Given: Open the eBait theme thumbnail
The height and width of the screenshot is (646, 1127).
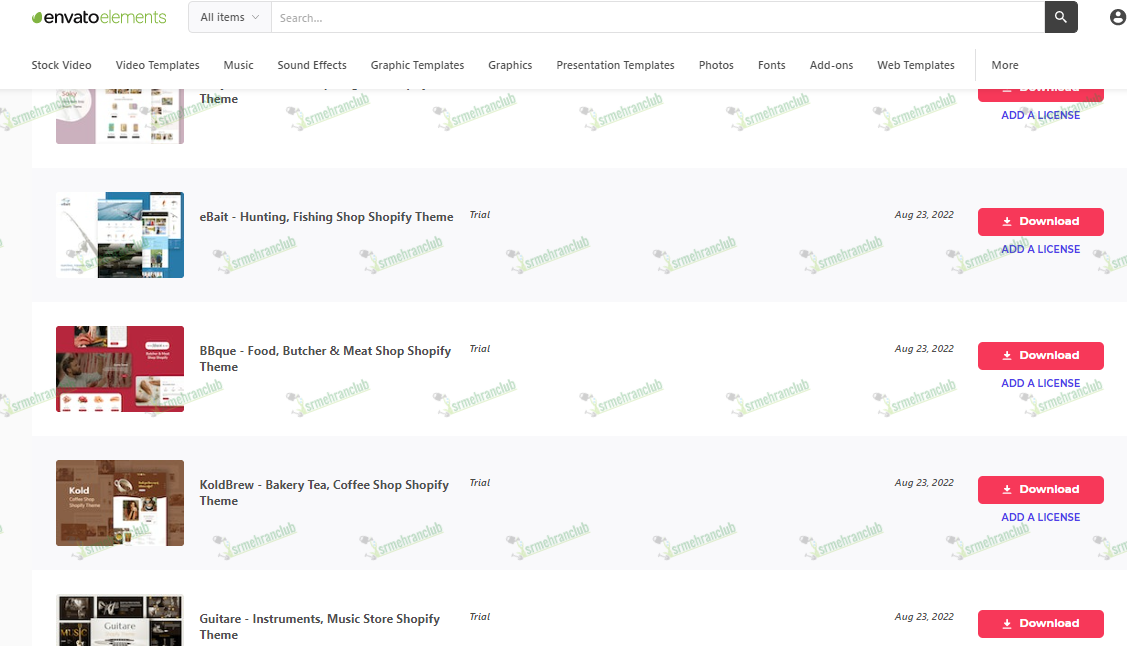Looking at the screenshot, I should pos(120,235).
